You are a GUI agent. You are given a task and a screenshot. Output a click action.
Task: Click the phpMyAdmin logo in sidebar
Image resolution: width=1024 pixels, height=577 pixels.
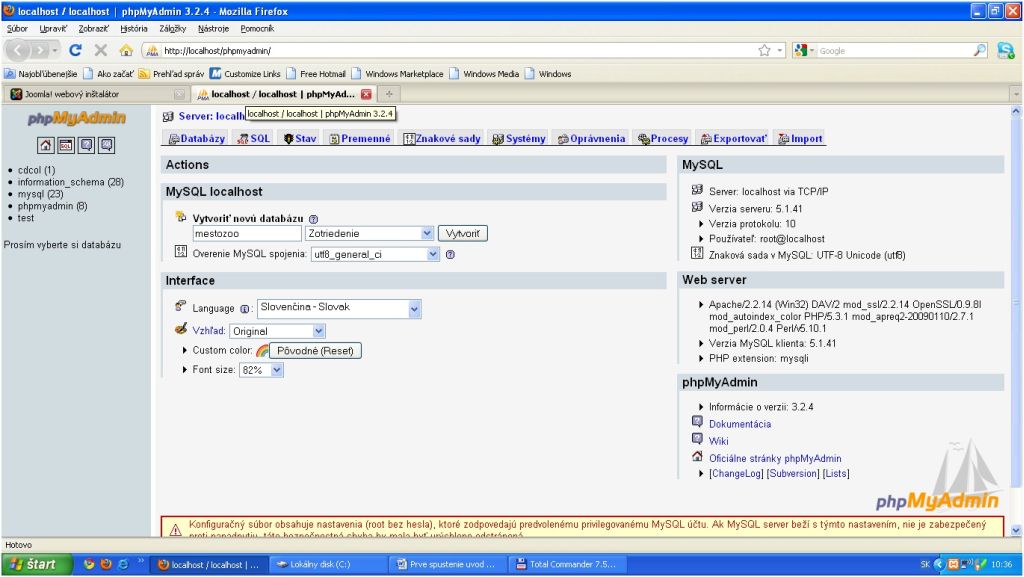pos(76,118)
